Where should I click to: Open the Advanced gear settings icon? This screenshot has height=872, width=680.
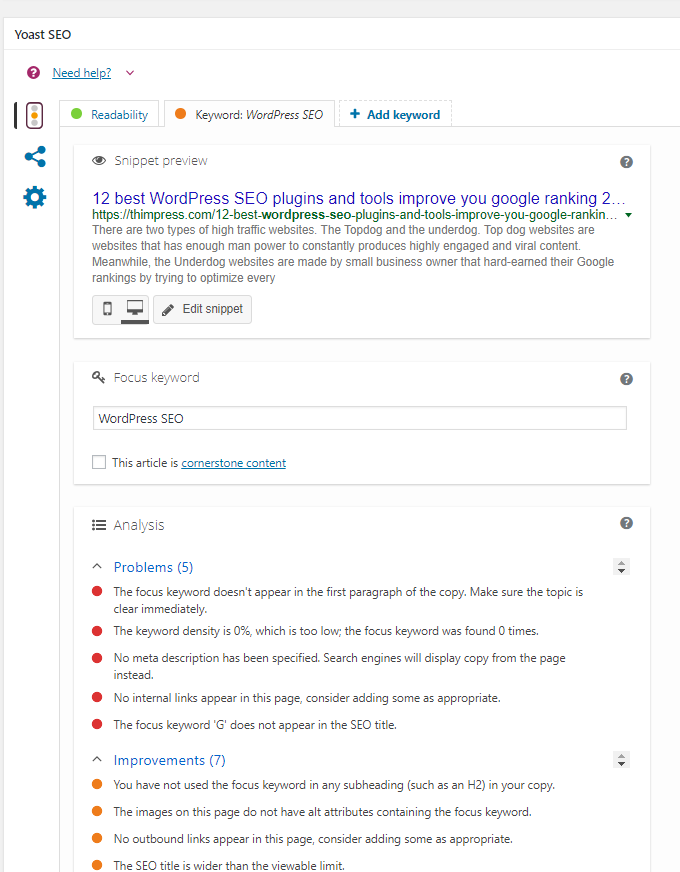coord(34,197)
